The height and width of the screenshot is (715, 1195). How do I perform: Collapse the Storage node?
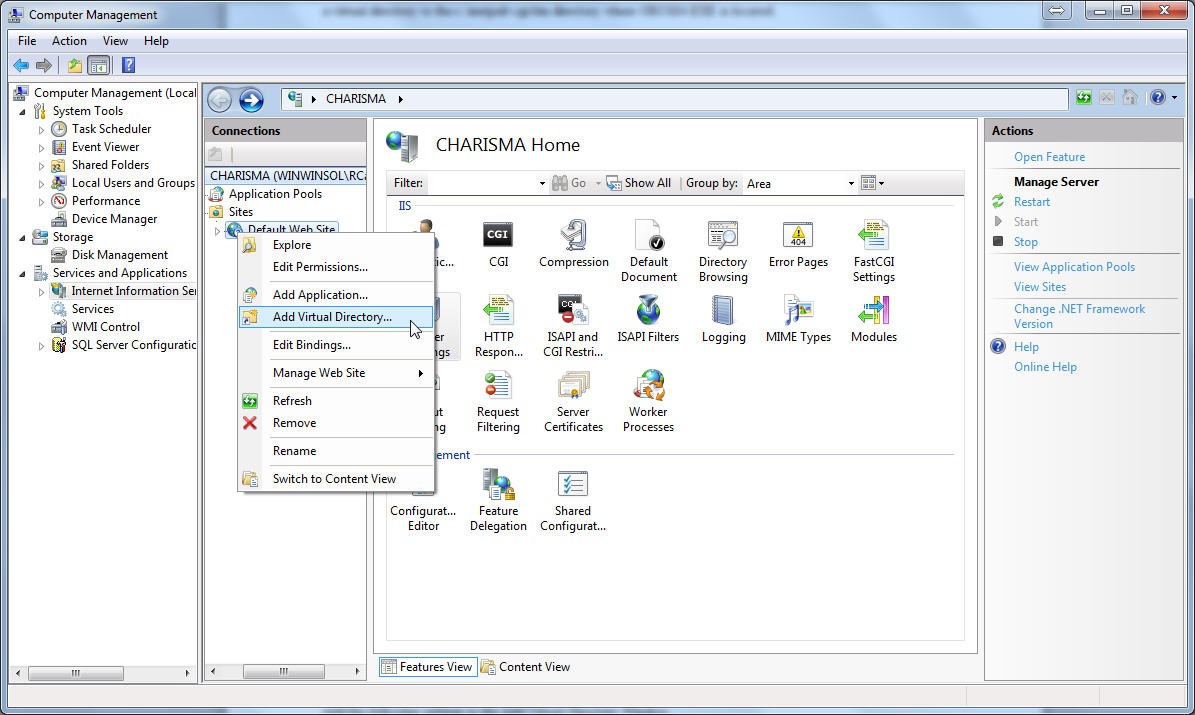pos(22,238)
